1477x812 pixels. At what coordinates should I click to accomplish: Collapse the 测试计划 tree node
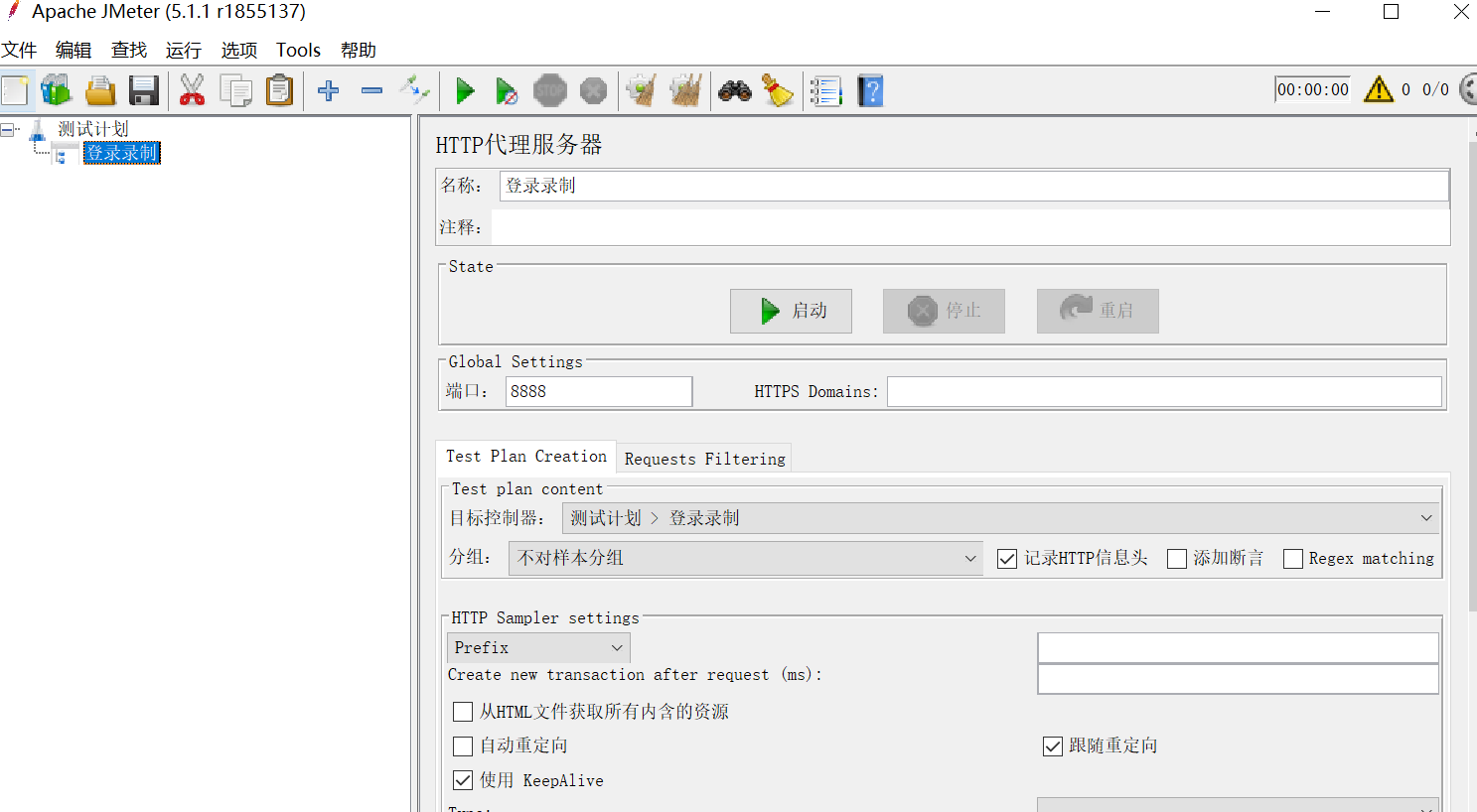(x=8, y=129)
